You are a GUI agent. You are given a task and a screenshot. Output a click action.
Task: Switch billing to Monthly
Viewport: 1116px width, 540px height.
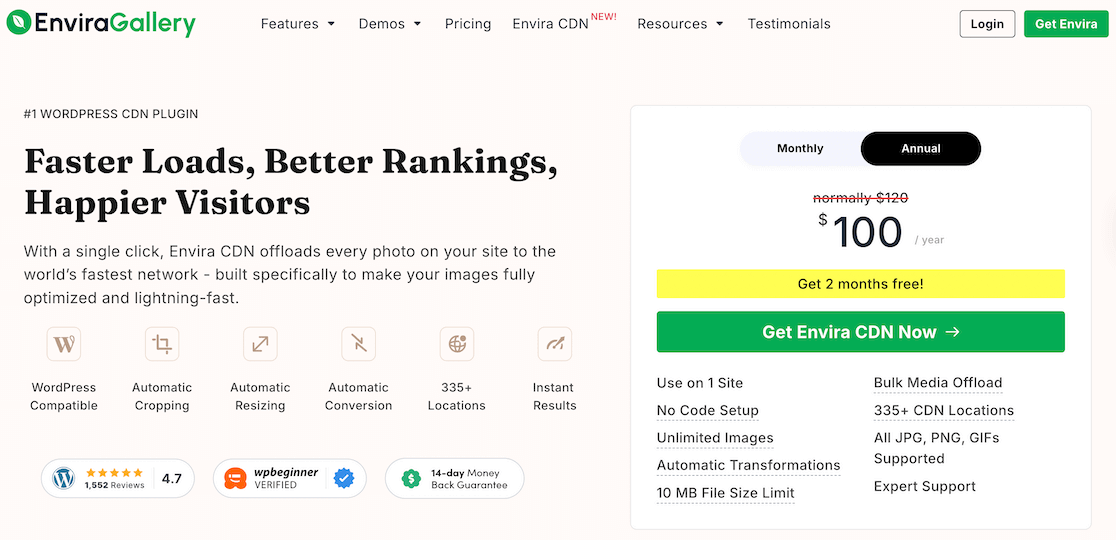point(800,149)
